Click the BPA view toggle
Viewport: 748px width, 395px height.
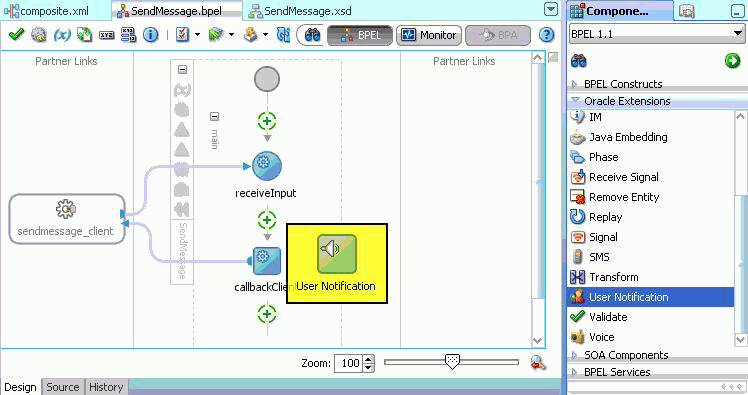(498, 35)
